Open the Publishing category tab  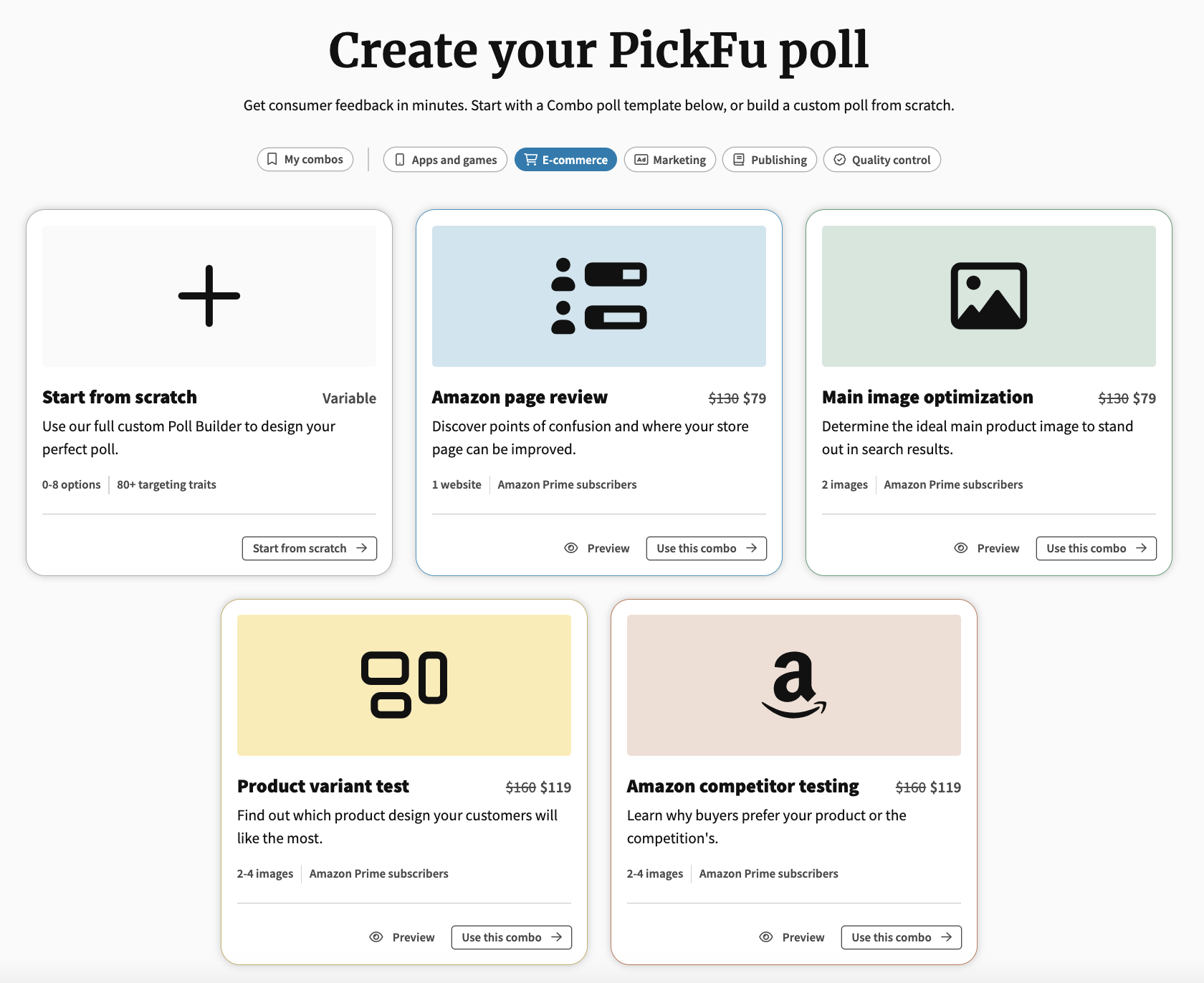[x=770, y=160]
